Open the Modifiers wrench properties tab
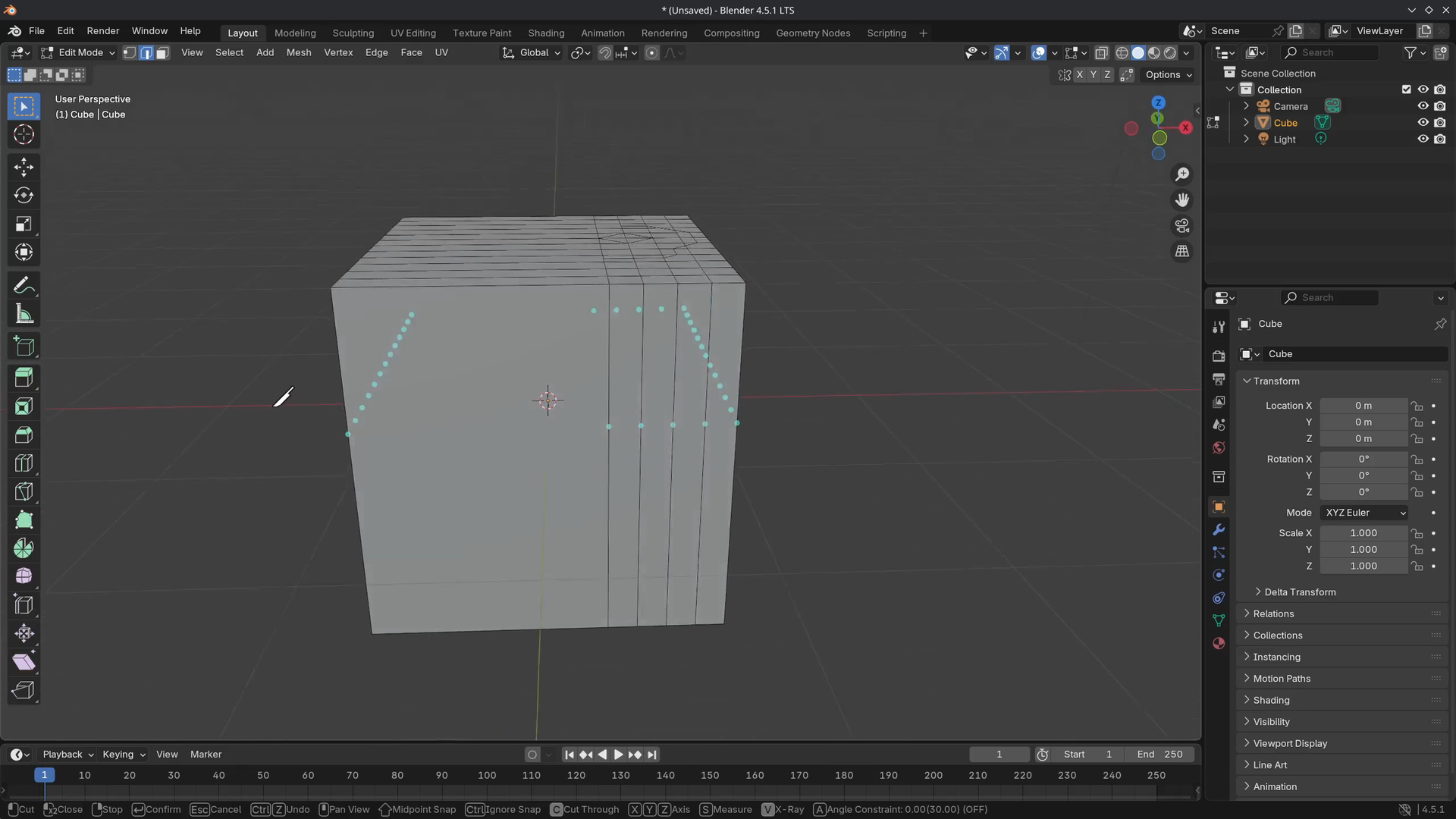1456x819 pixels. click(1219, 529)
